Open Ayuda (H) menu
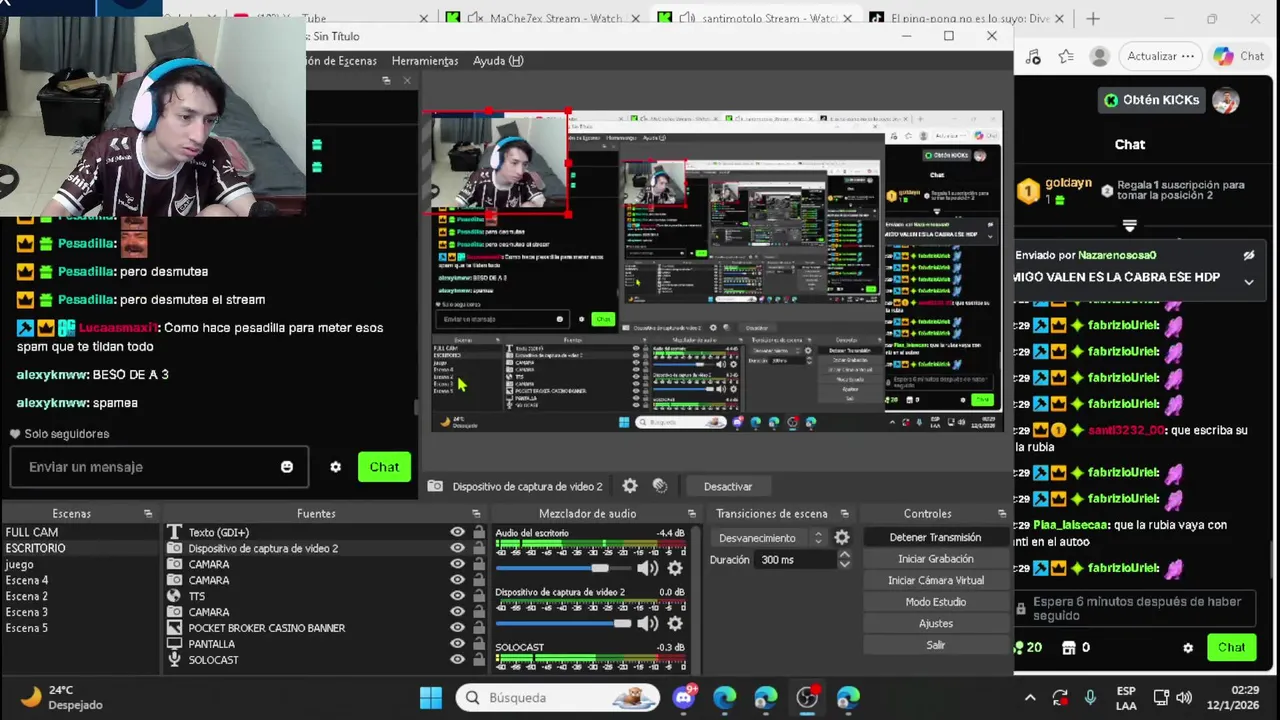The image size is (1280, 720). coord(498,61)
